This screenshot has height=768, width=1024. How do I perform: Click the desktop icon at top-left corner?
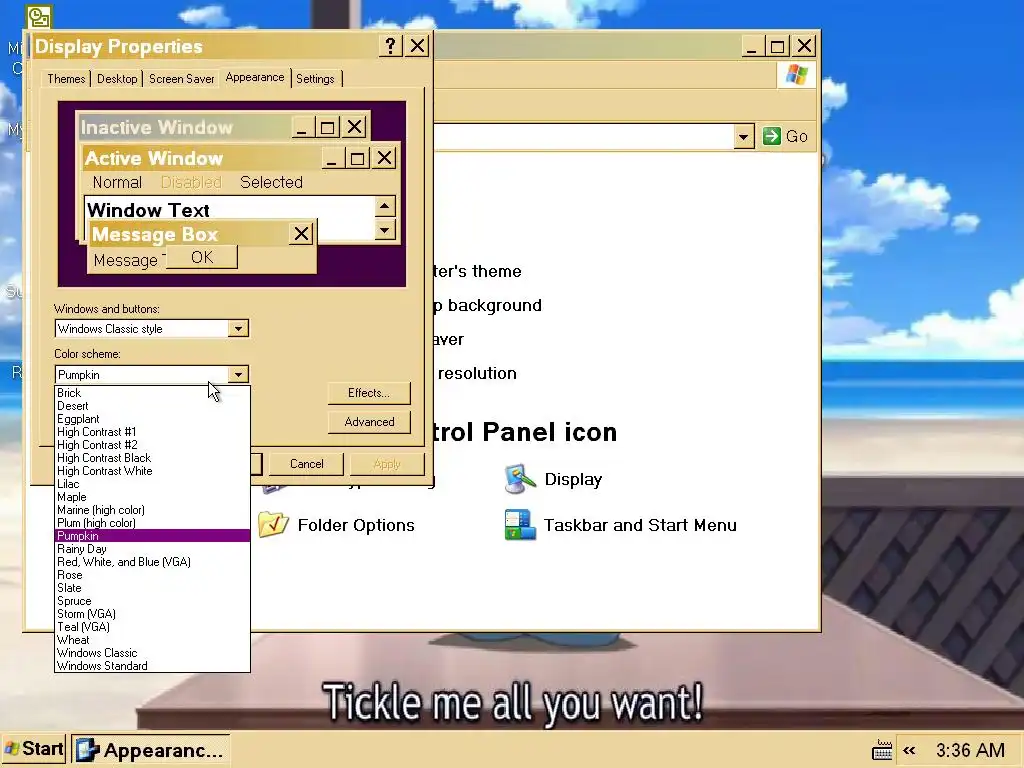[x=39, y=18]
